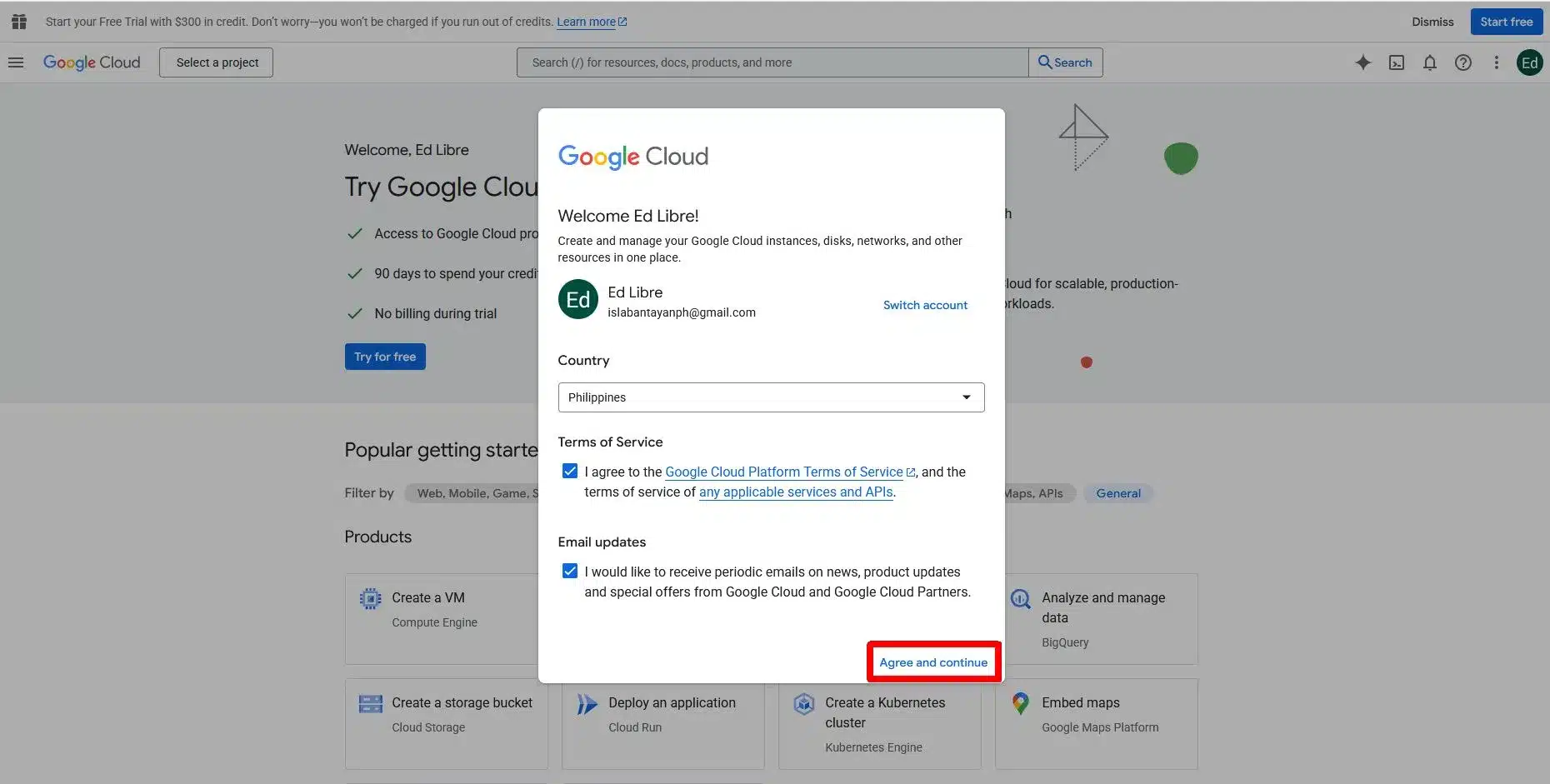This screenshot has height=784, width=1550.
Task: Open the three-dot settings menu
Action: click(1496, 62)
